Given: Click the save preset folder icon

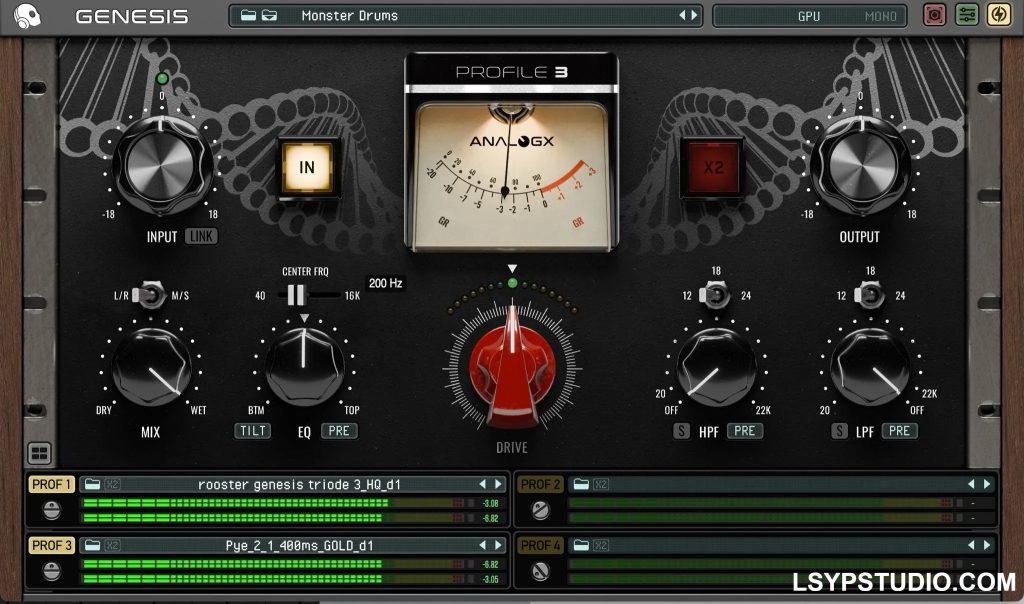Looking at the screenshot, I should click(269, 15).
